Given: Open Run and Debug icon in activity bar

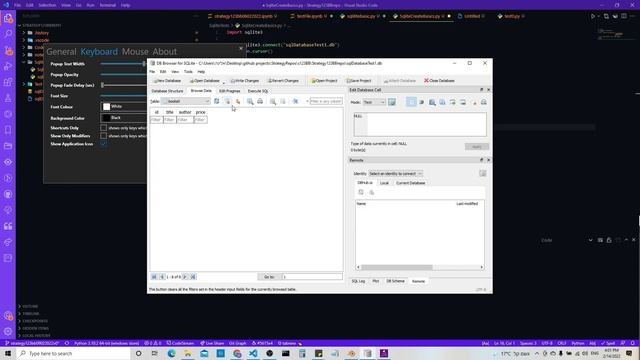Looking at the screenshot, I should (x=8, y=67).
